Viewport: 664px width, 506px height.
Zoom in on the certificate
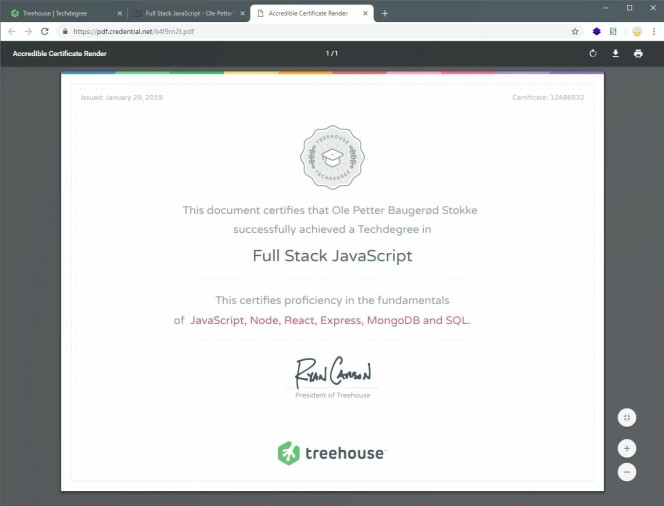point(627,448)
